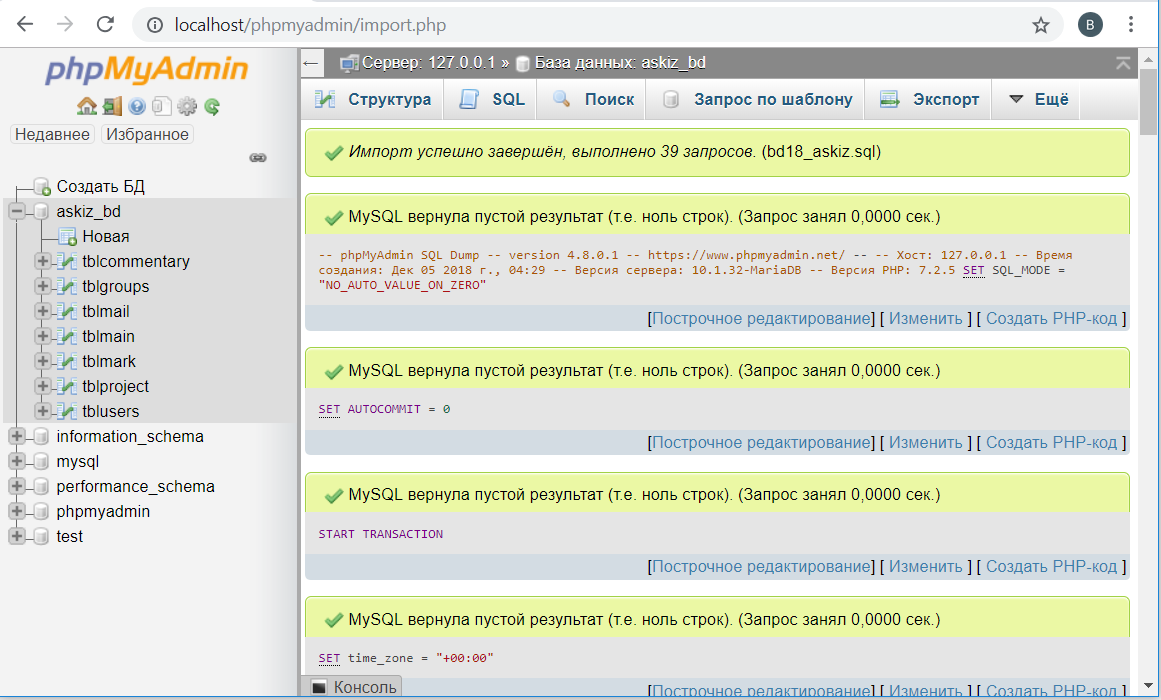
Task: Reload the navigation panel with green arrow
Action: tap(212, 107)
